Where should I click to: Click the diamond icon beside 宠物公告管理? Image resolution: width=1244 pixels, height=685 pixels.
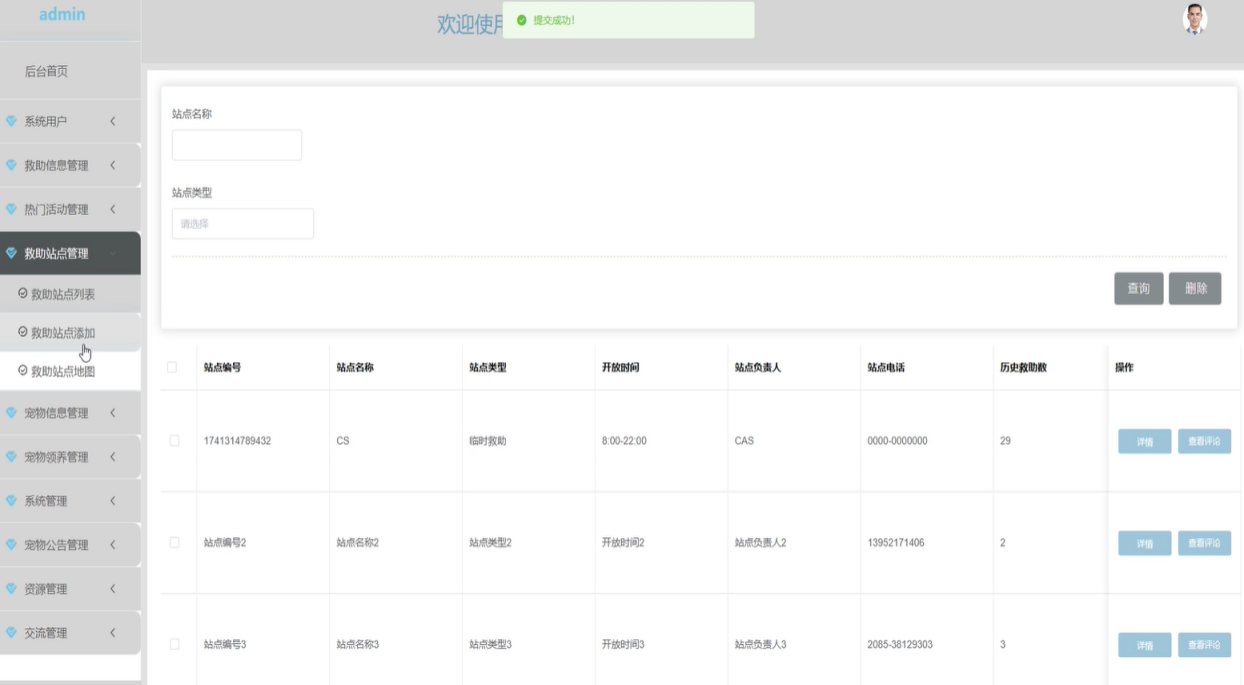pyautogui.click(x=11, y=545)
